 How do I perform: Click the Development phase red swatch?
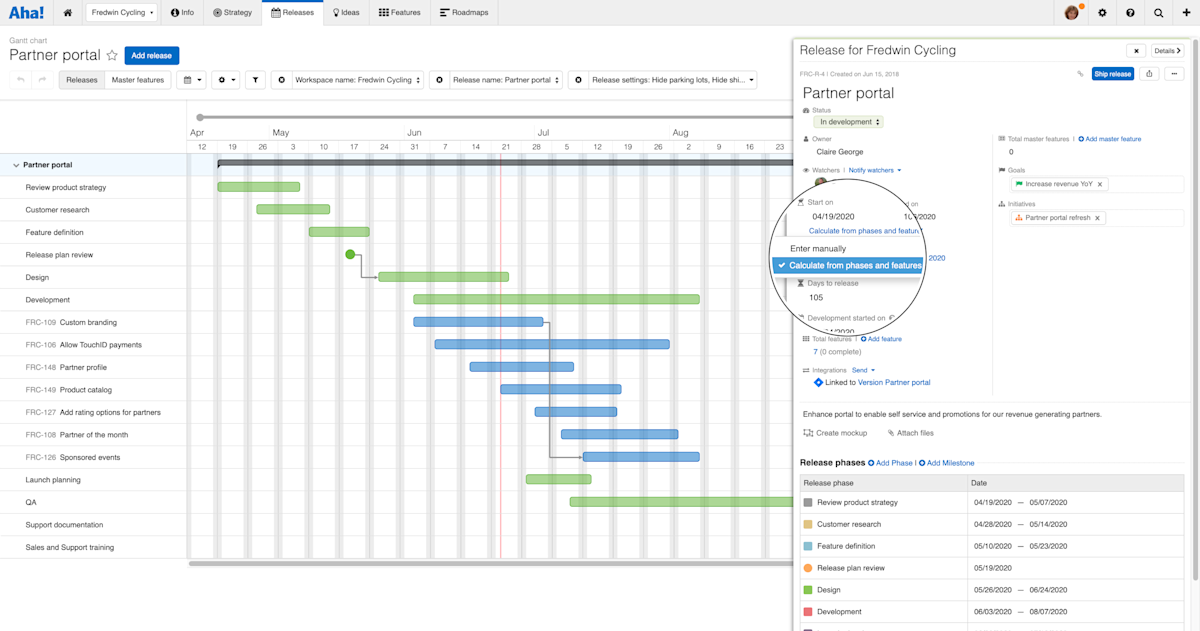808,612
